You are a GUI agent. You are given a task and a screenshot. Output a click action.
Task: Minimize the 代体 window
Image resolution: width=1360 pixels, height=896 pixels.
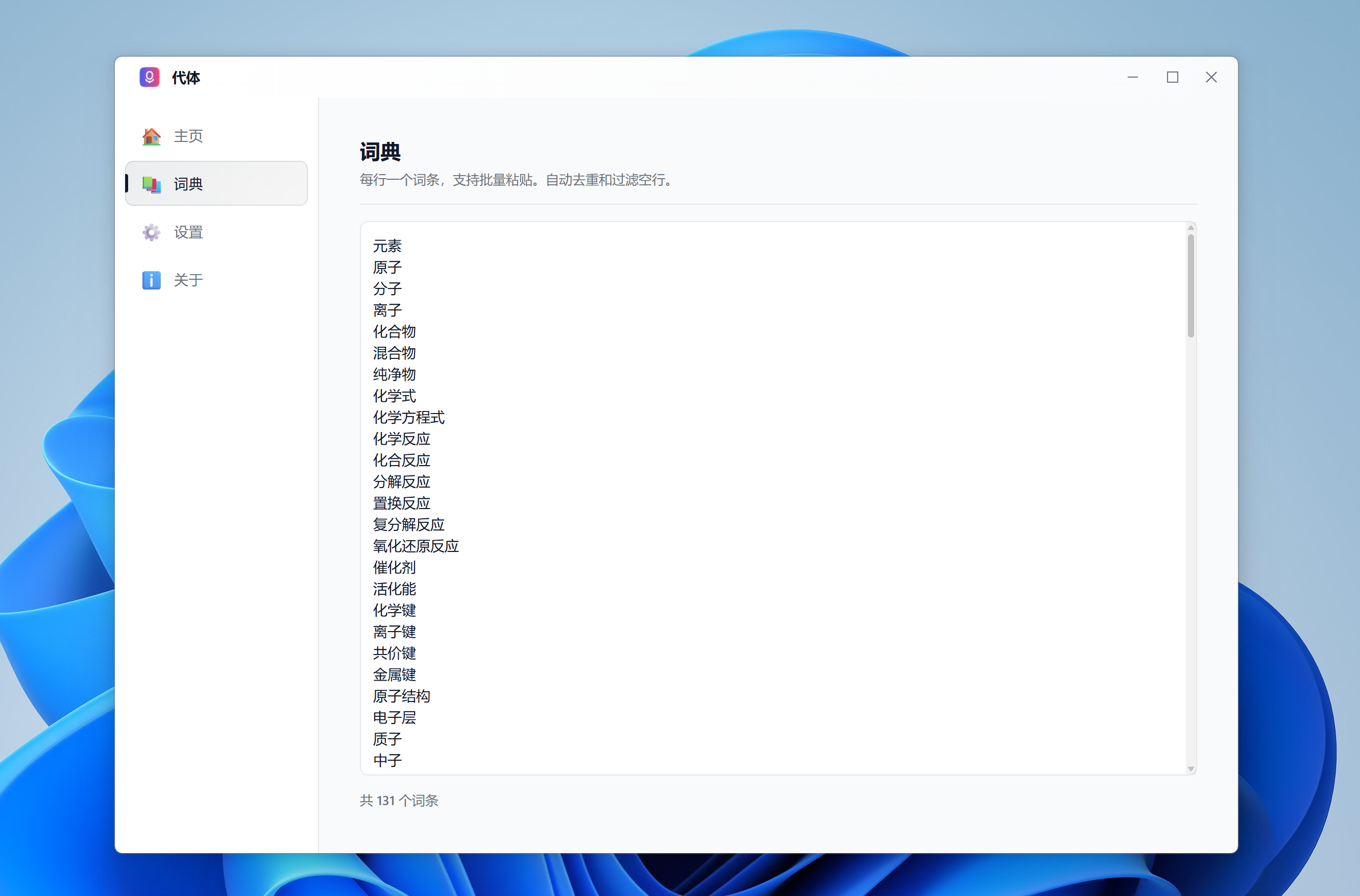(1133, 77)
